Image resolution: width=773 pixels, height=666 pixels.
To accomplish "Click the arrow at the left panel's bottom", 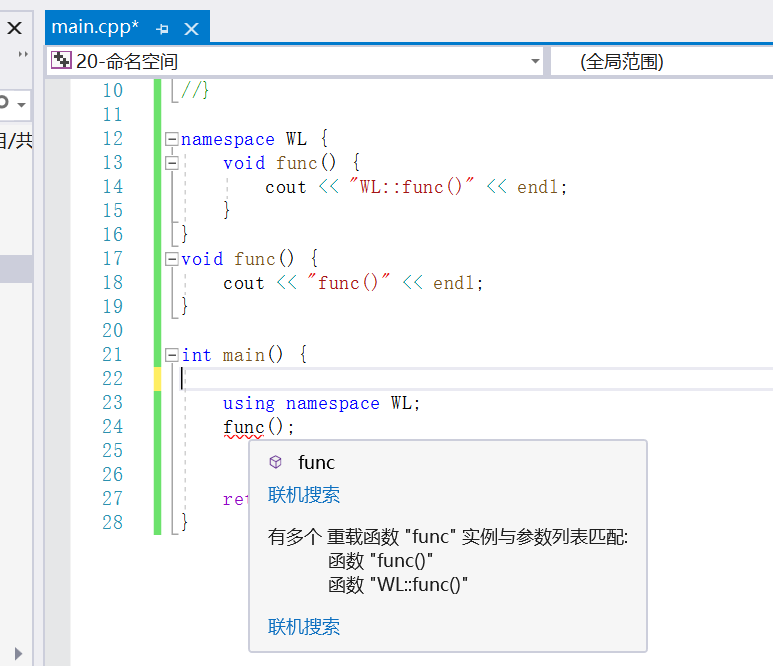I will click(x=18, y=654).
